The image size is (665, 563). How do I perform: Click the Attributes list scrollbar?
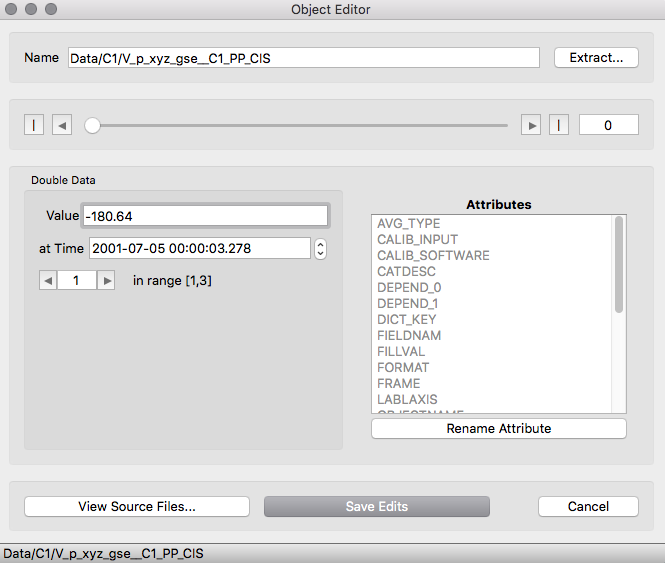pyautogui.click(x=619, y=265)
